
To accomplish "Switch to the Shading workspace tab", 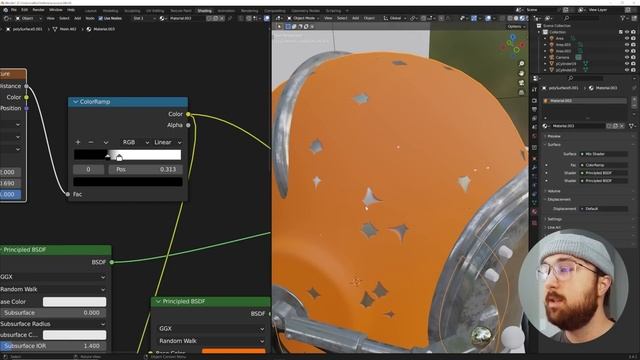I will point(204,11).
